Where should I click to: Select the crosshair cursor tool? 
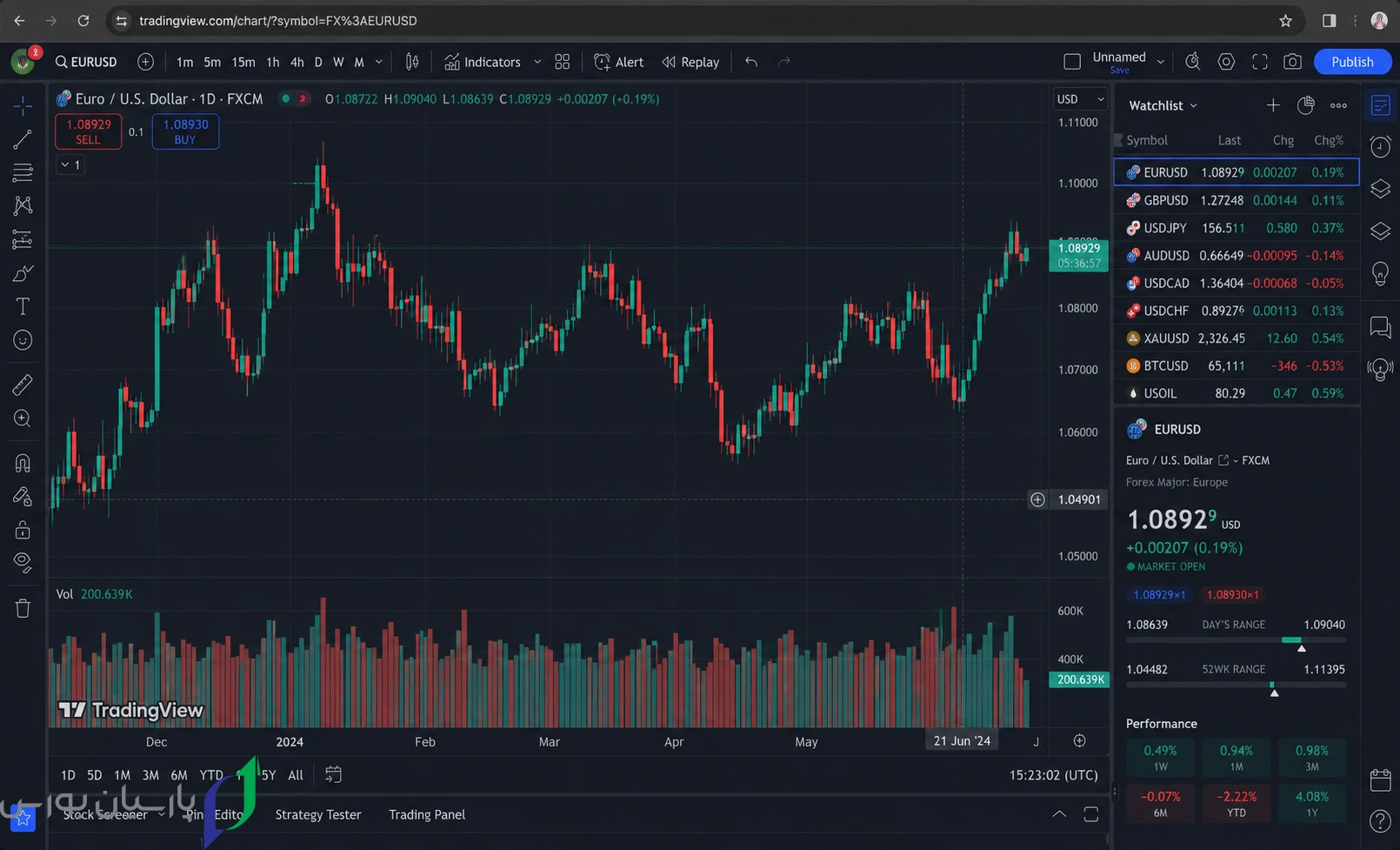point(23,105)
